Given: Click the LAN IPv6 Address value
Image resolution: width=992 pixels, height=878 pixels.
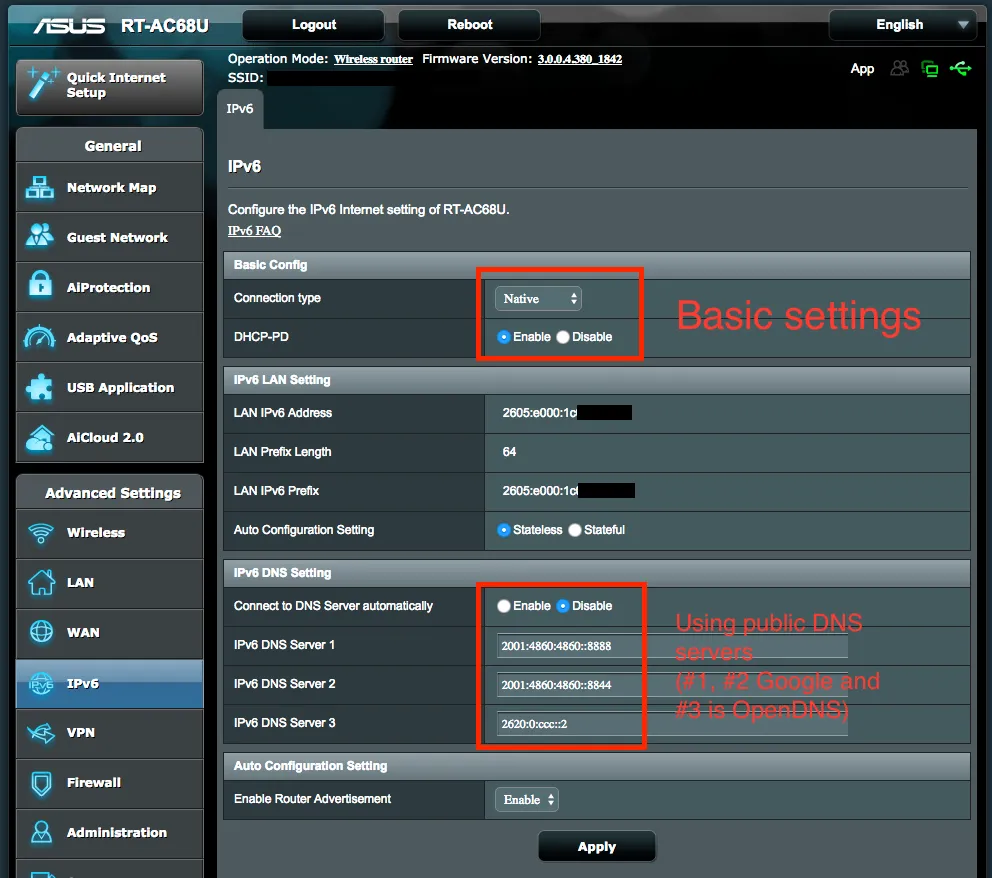Looking at the screenshot, I should (567, 413).
